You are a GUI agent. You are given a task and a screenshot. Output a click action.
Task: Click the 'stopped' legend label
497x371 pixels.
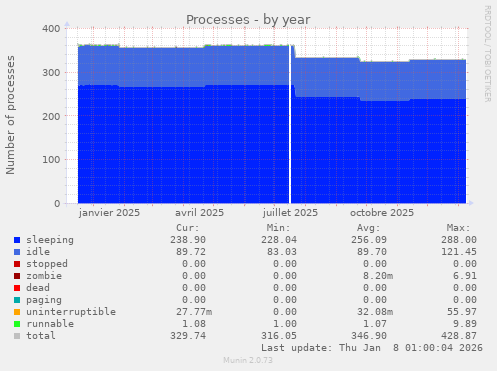coord(47,264)
